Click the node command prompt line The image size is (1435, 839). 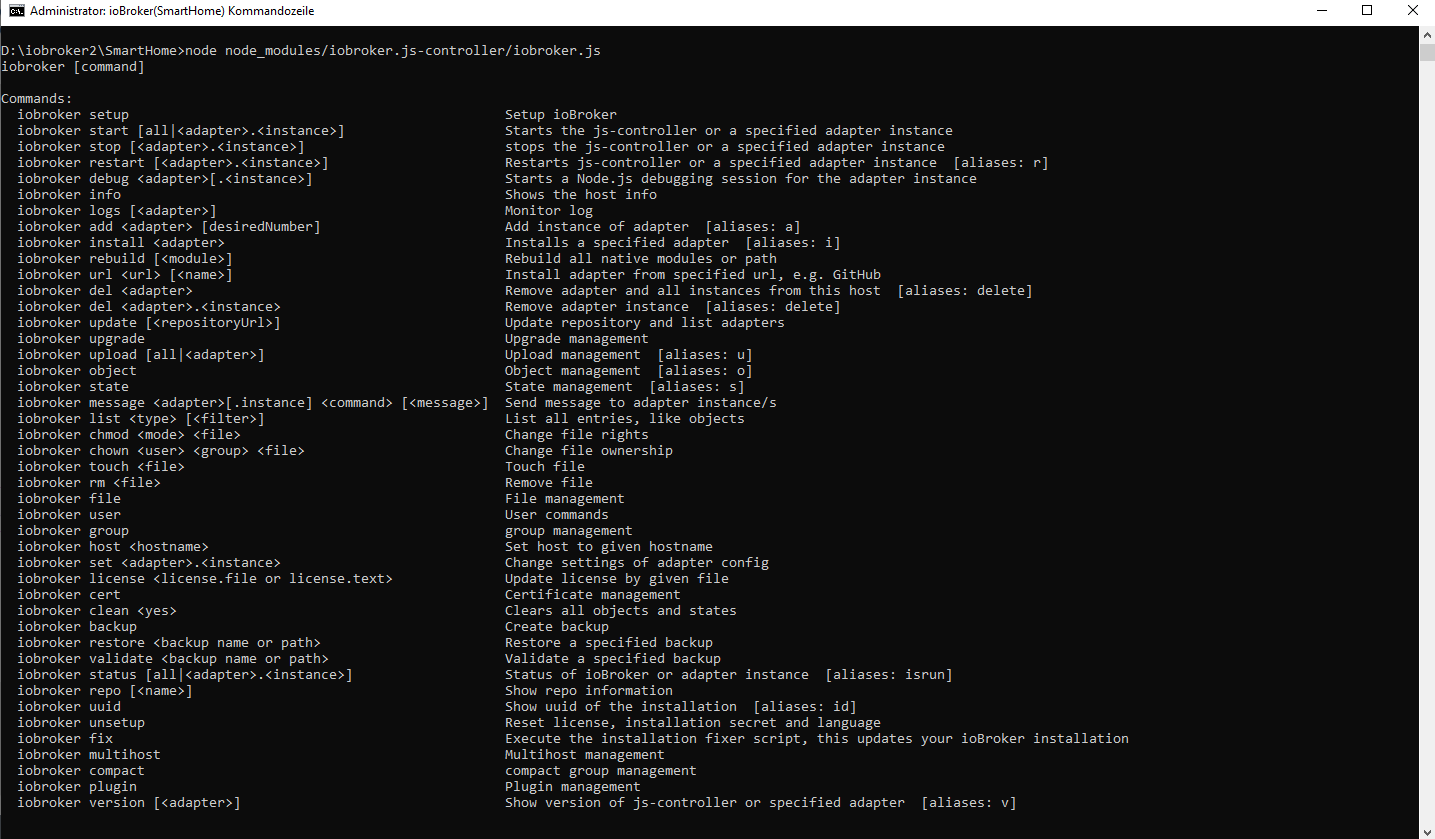pyautogui.click(x=300, y=51)
